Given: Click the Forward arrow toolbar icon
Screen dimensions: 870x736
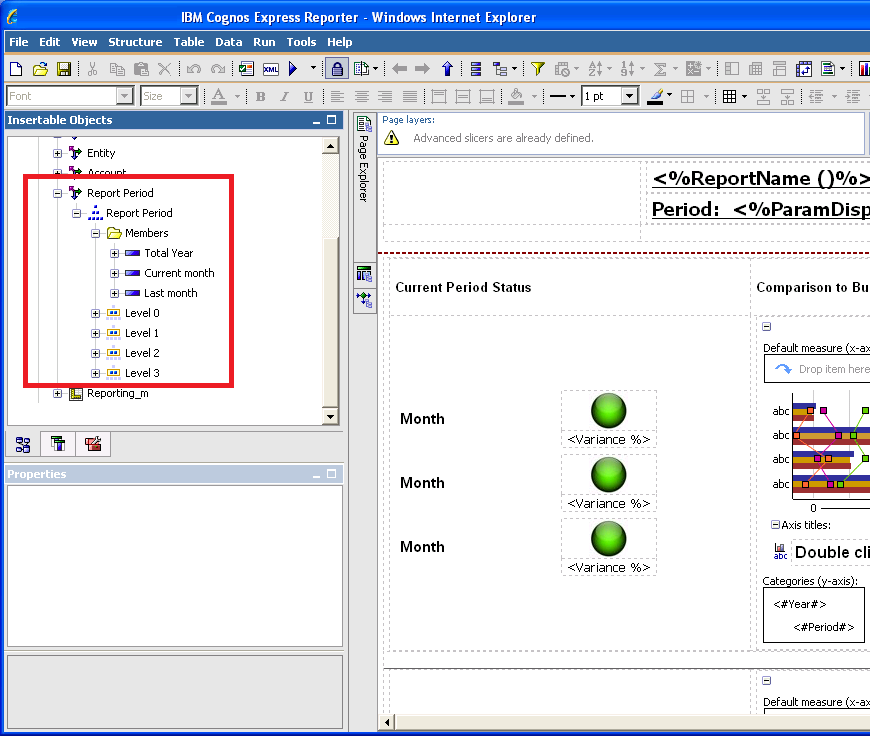Looking at the screenshot, I should click(x=422, y=69).
